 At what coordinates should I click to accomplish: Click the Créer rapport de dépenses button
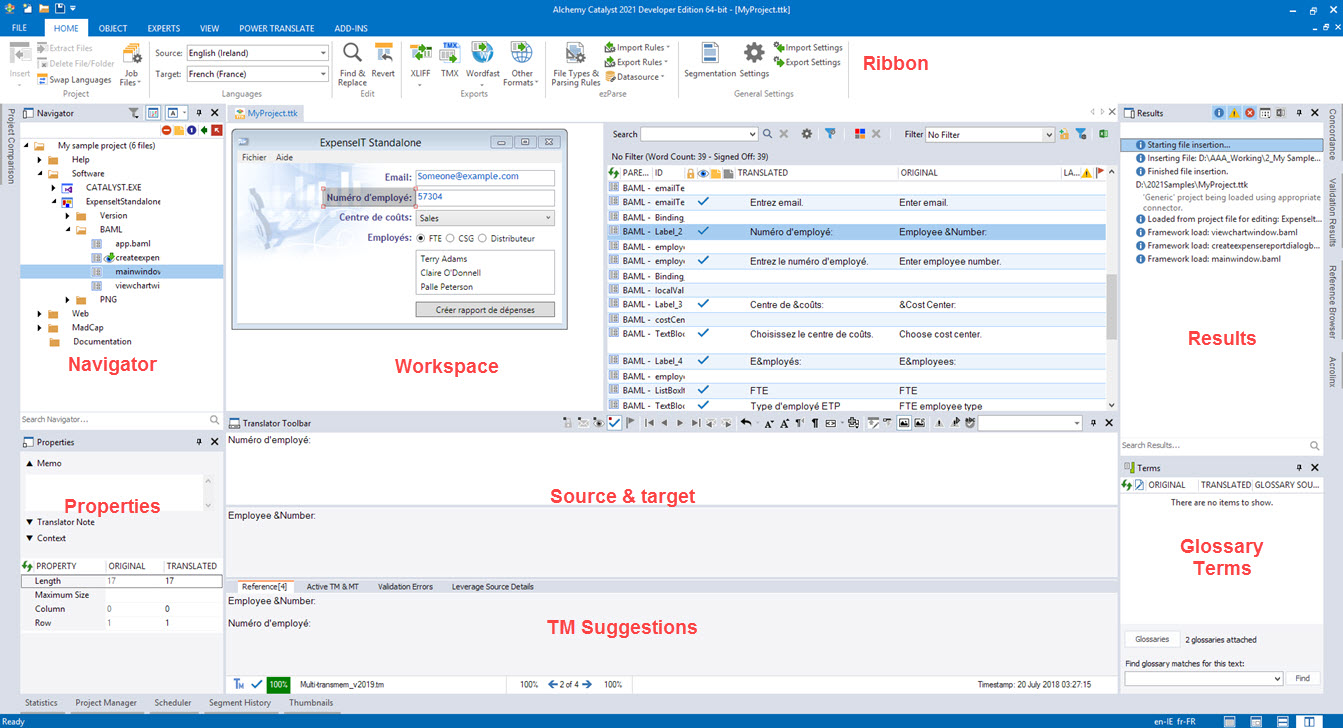pos(485,310)
